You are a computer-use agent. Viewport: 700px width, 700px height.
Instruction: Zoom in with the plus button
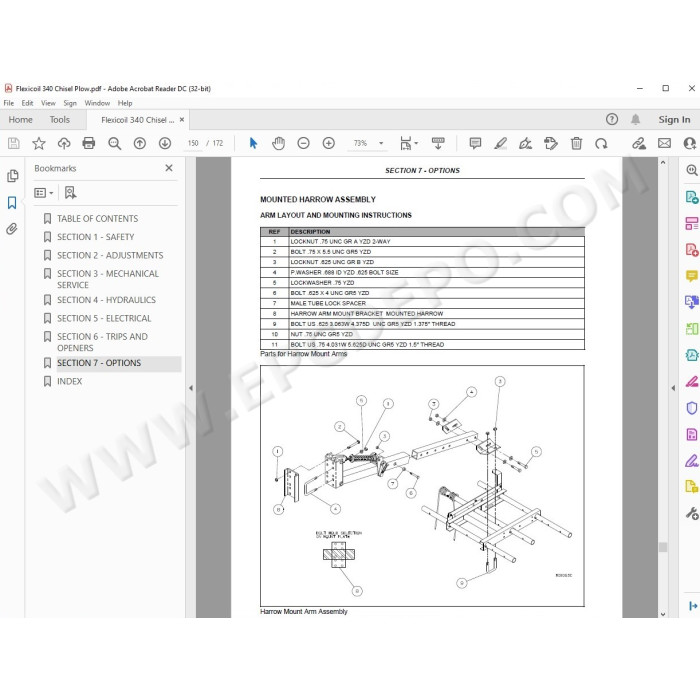pyautogui.click(x=329, y=143)
